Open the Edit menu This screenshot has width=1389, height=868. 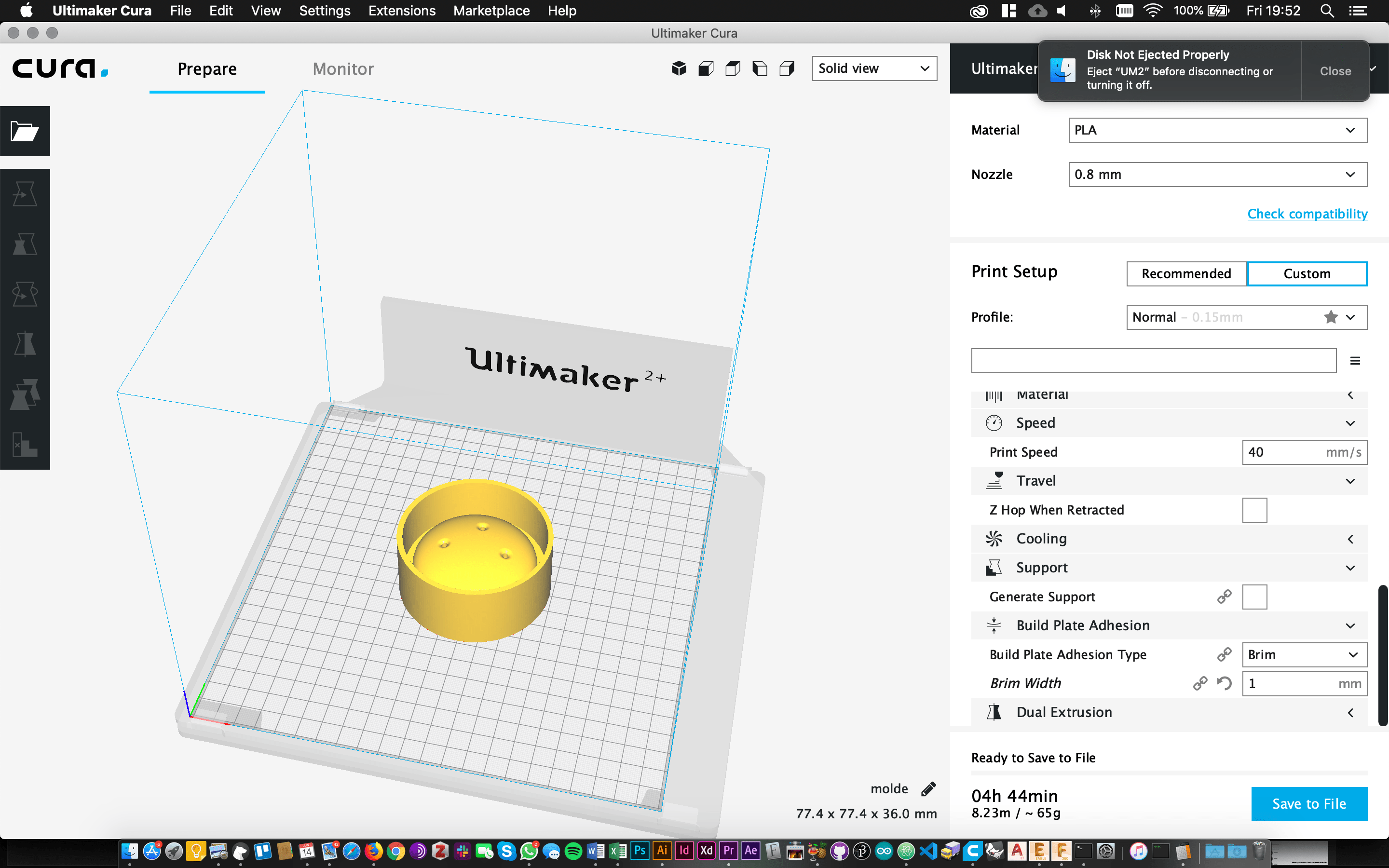tap(221, 11)
